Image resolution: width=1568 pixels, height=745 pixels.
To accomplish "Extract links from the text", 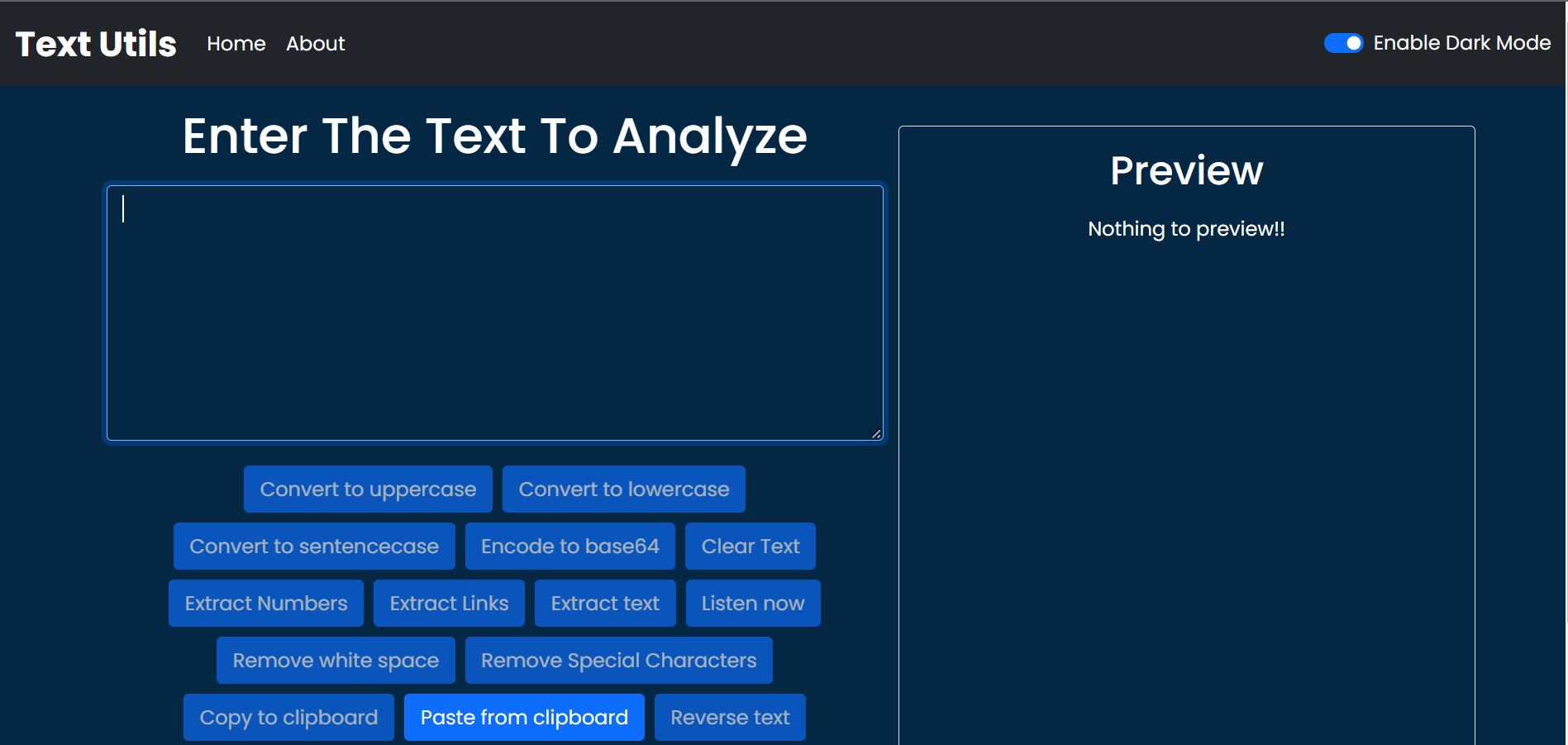I will pyautogui.click(x=449, y=603).
